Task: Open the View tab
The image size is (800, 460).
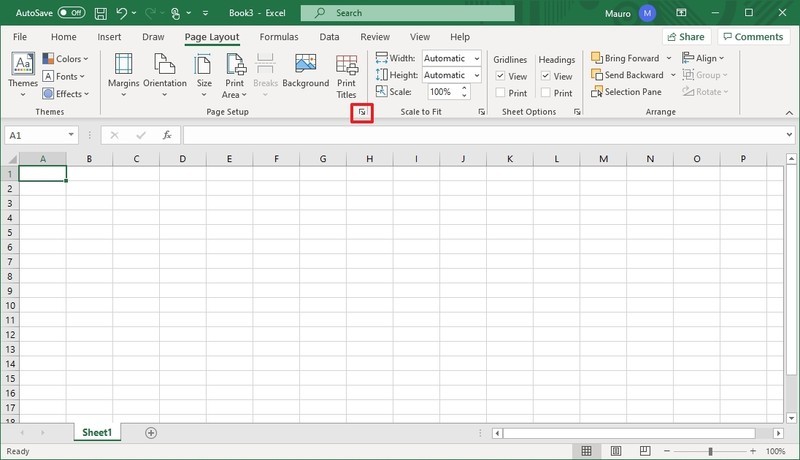Action: [420, 37]
